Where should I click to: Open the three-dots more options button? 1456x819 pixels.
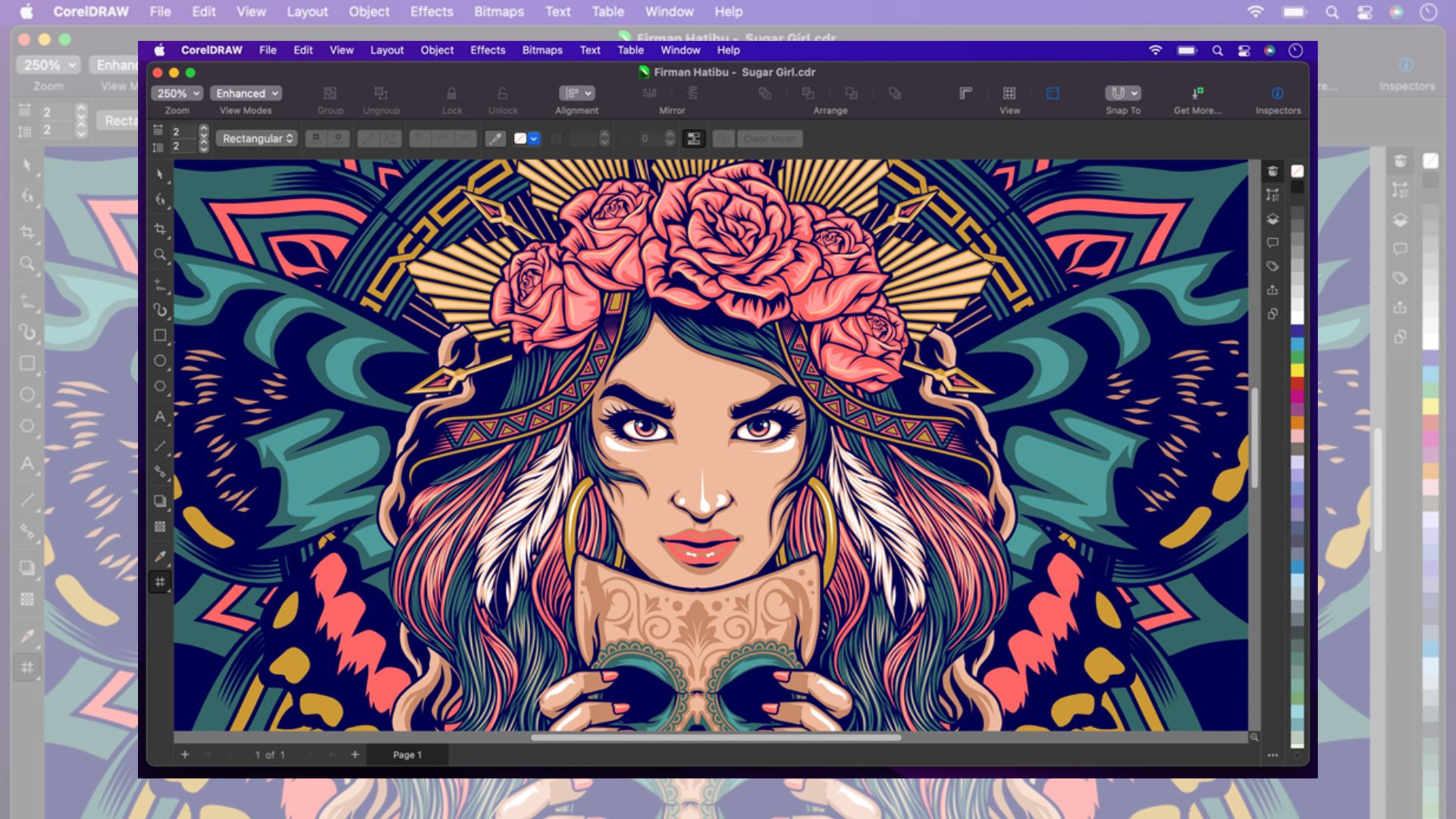[1272, 755]
